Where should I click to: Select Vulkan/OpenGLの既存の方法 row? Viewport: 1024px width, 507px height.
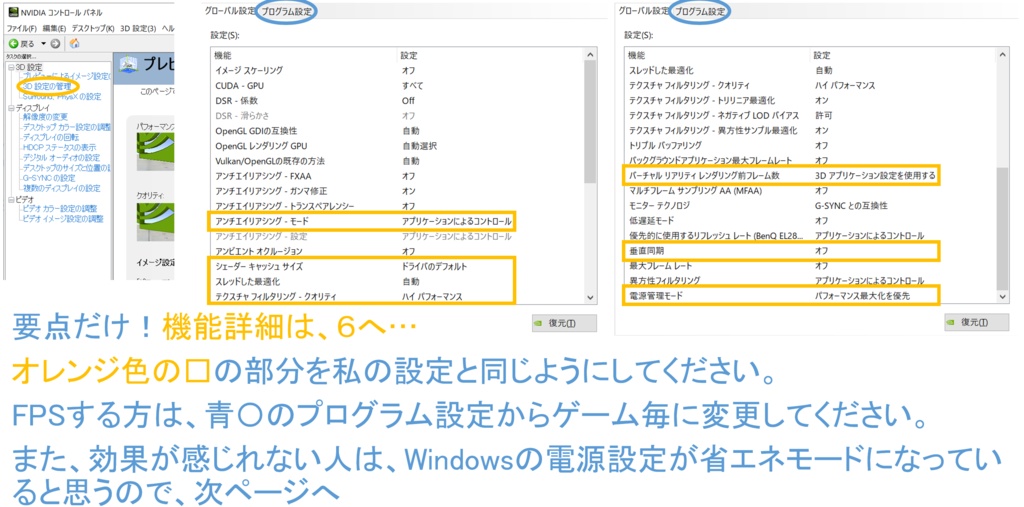point(397,161)
